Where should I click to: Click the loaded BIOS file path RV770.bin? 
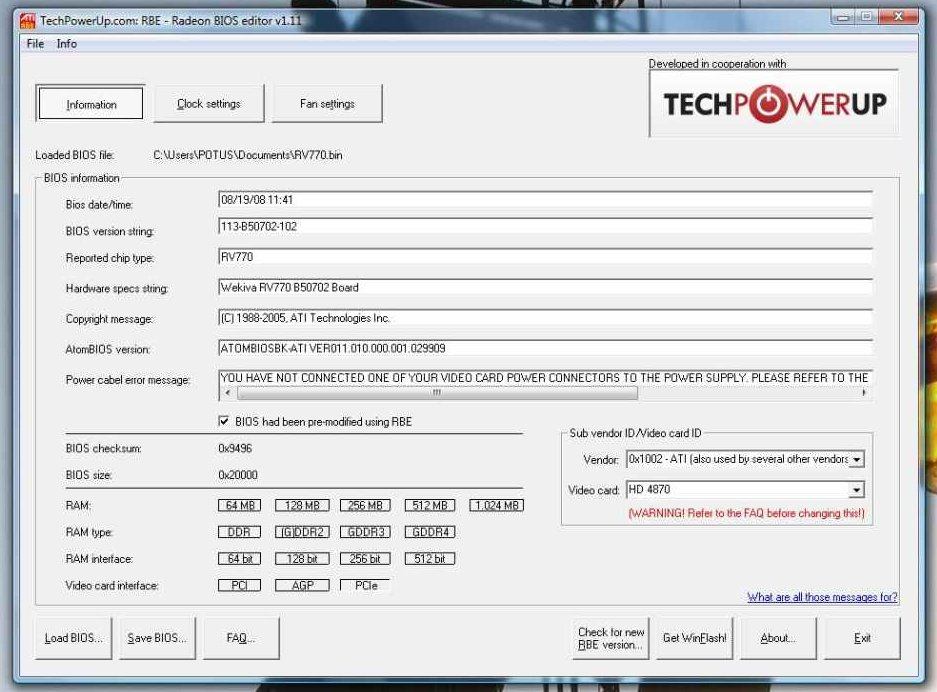tap(248, 155)
